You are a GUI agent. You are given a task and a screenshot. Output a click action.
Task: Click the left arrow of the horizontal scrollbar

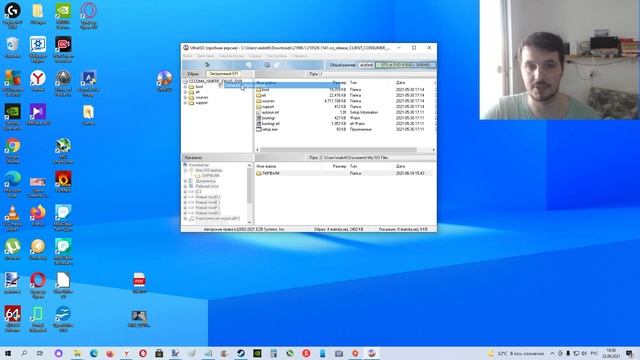(x=257, y=150)
